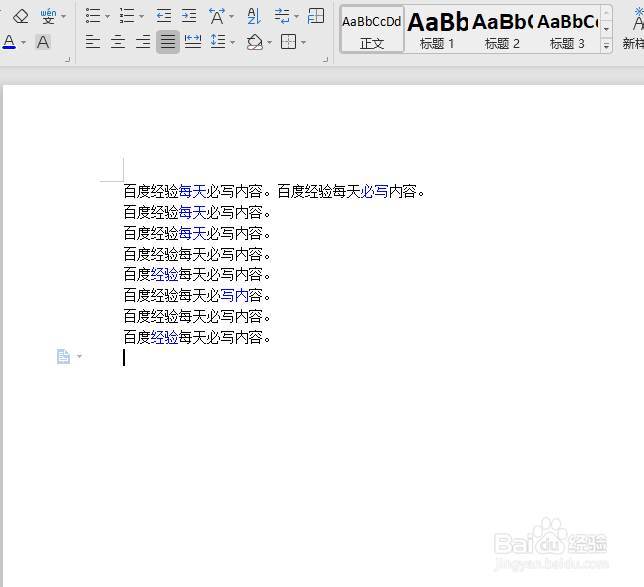Increase the paragraph indent
This screenshot has width=644, height=587.
[x=189, y=16]
